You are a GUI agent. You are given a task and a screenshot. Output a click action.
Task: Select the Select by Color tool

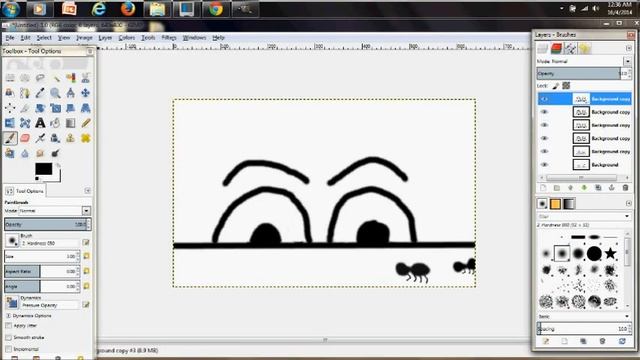point(71,78)
